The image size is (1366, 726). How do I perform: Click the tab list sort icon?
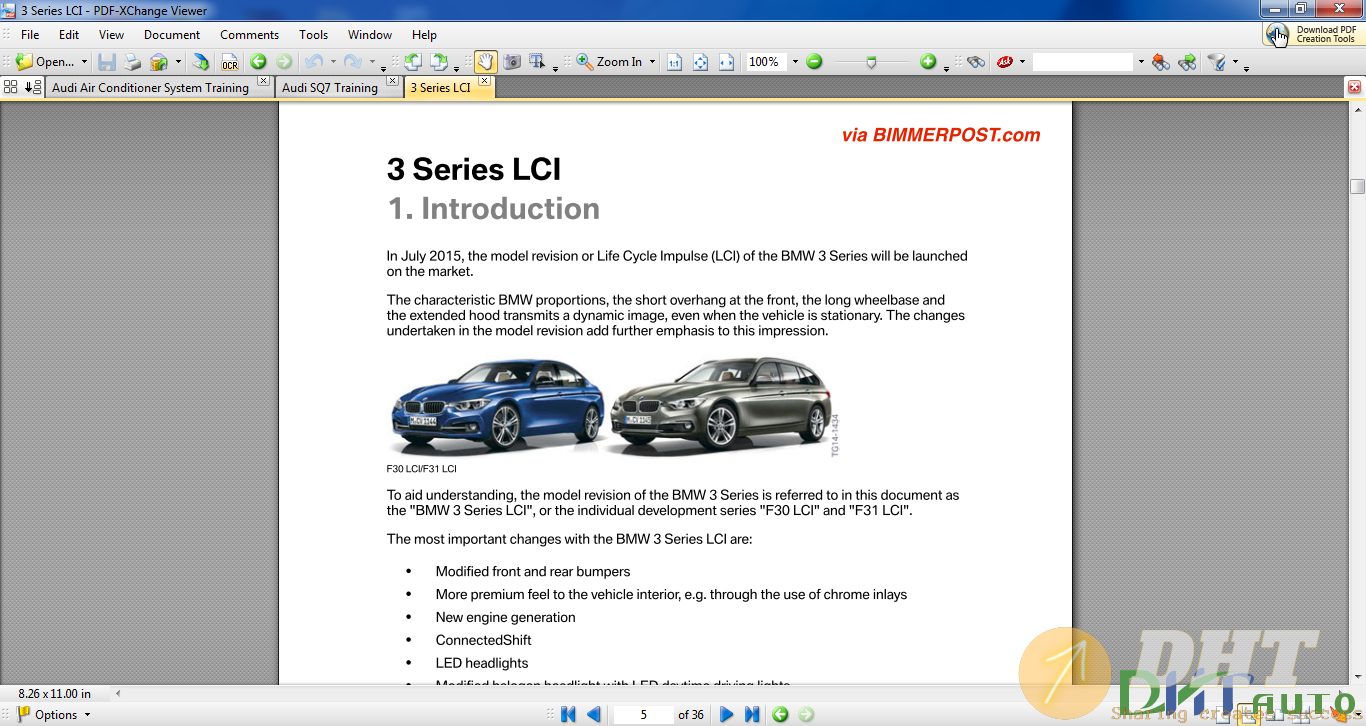[x=33, y=87]
